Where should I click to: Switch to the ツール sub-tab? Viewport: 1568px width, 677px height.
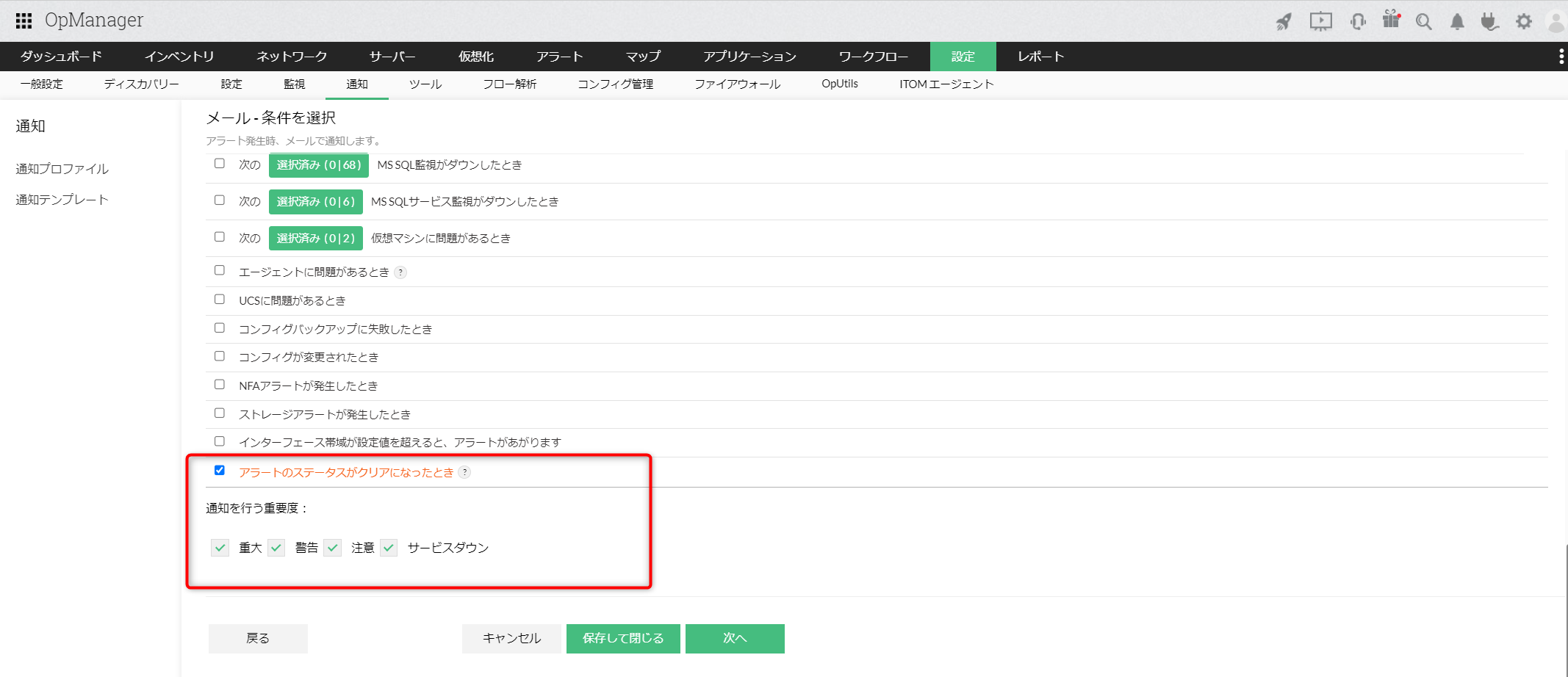pyautogui.click(x=425, y=84)
